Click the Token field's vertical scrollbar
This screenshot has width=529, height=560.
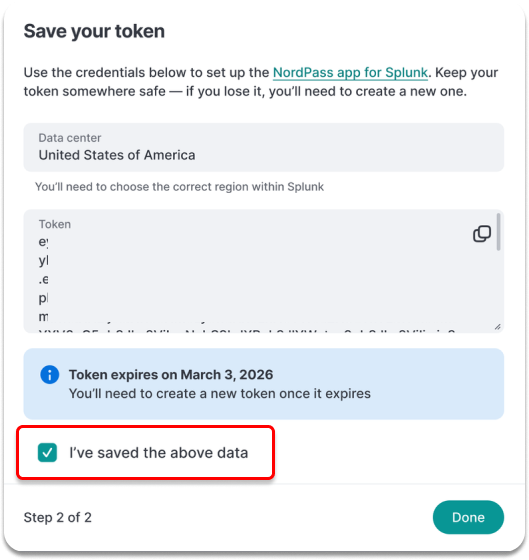tap(498, 232)
